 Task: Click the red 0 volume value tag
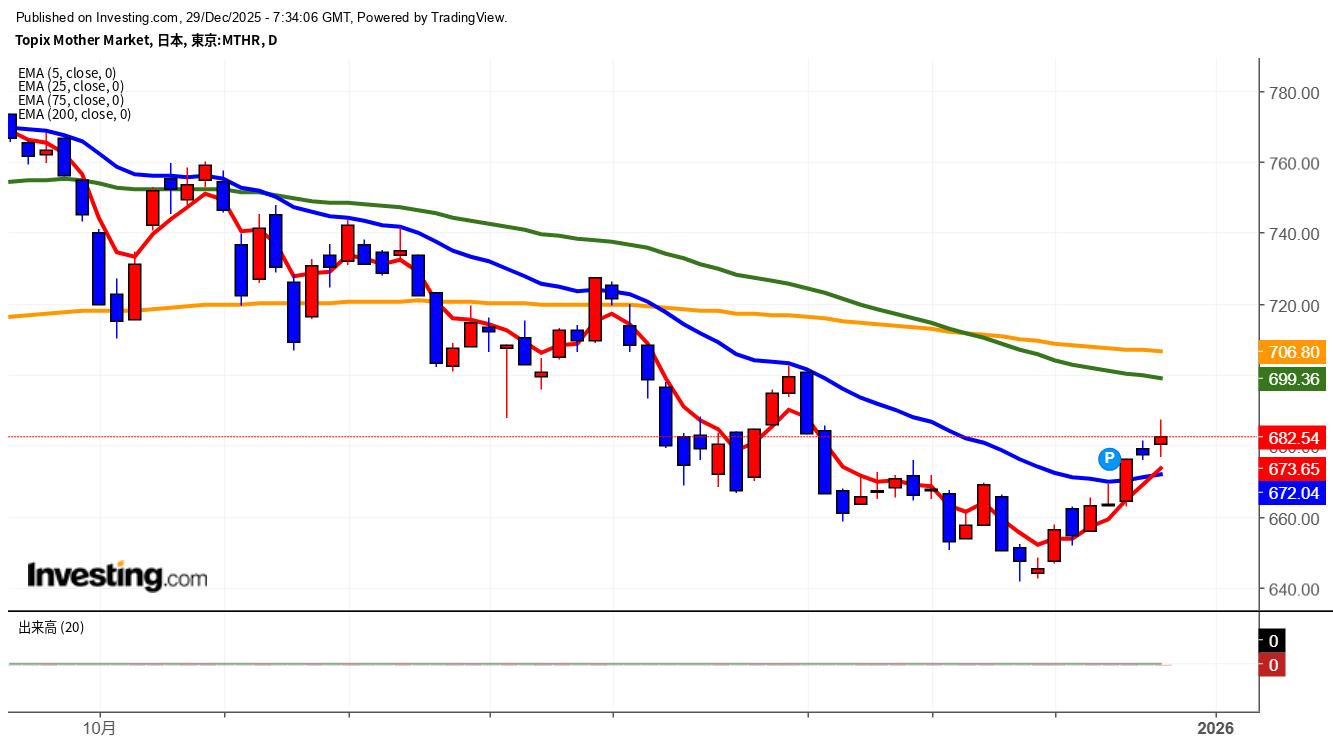tap(1272, 665)
